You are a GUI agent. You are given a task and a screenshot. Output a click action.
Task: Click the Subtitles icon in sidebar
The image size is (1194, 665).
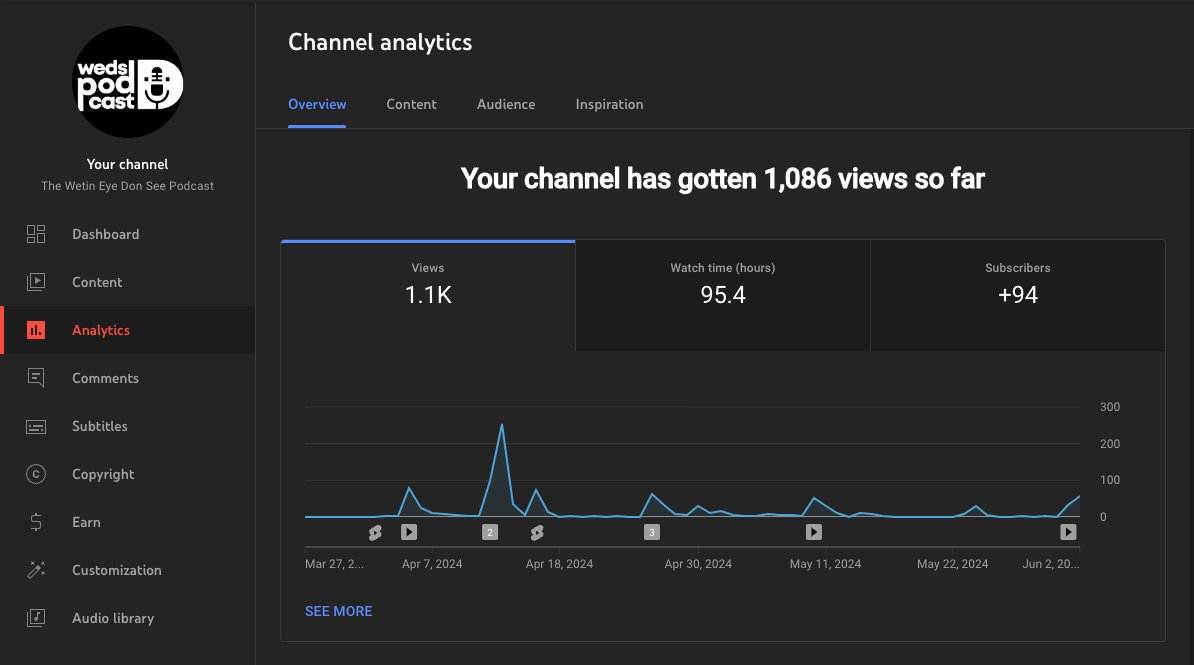coord(36,427)
